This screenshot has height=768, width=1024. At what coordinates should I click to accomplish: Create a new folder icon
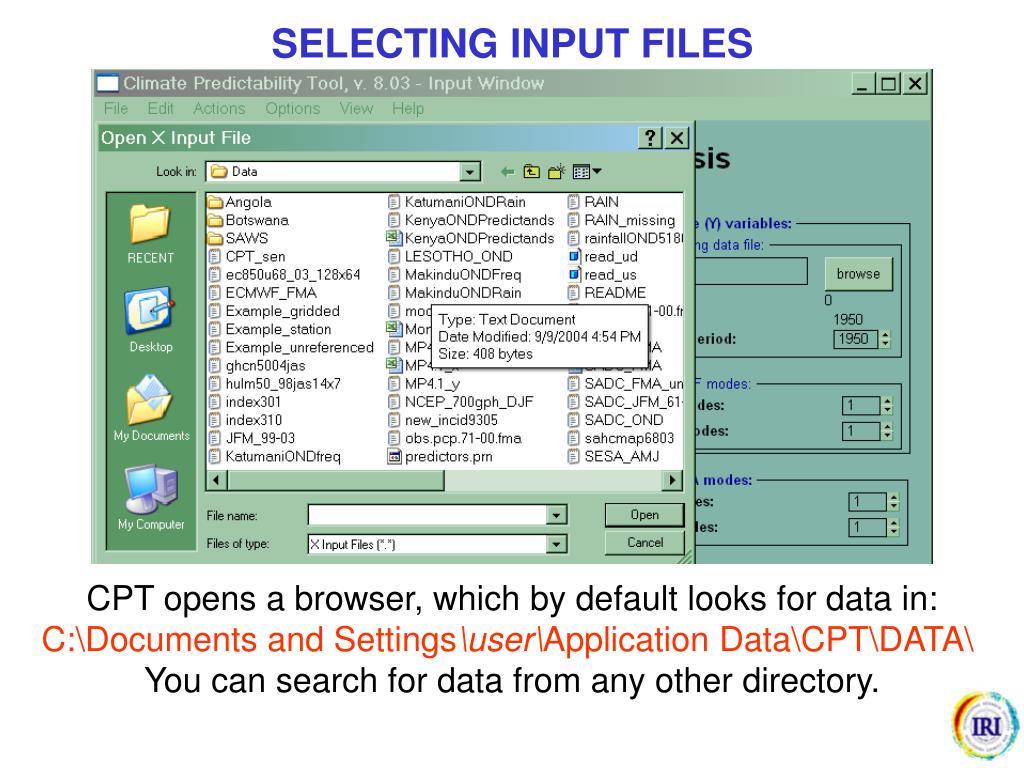[x=556, y=172]
